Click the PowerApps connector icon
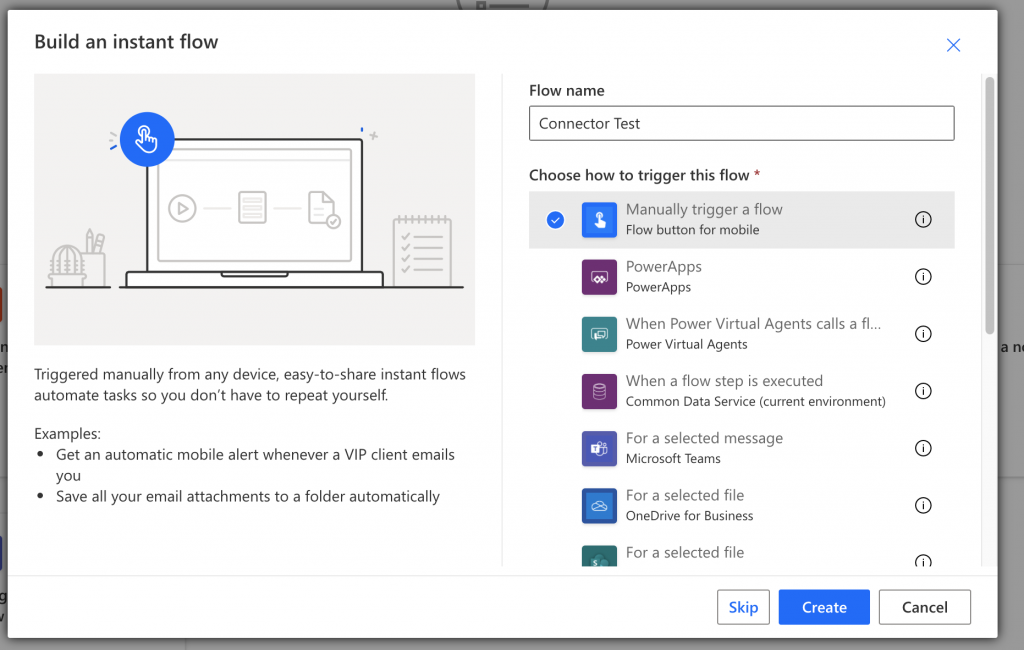Image resolution: width=1024 pixels, height=650 pixels. click(599, 276)
